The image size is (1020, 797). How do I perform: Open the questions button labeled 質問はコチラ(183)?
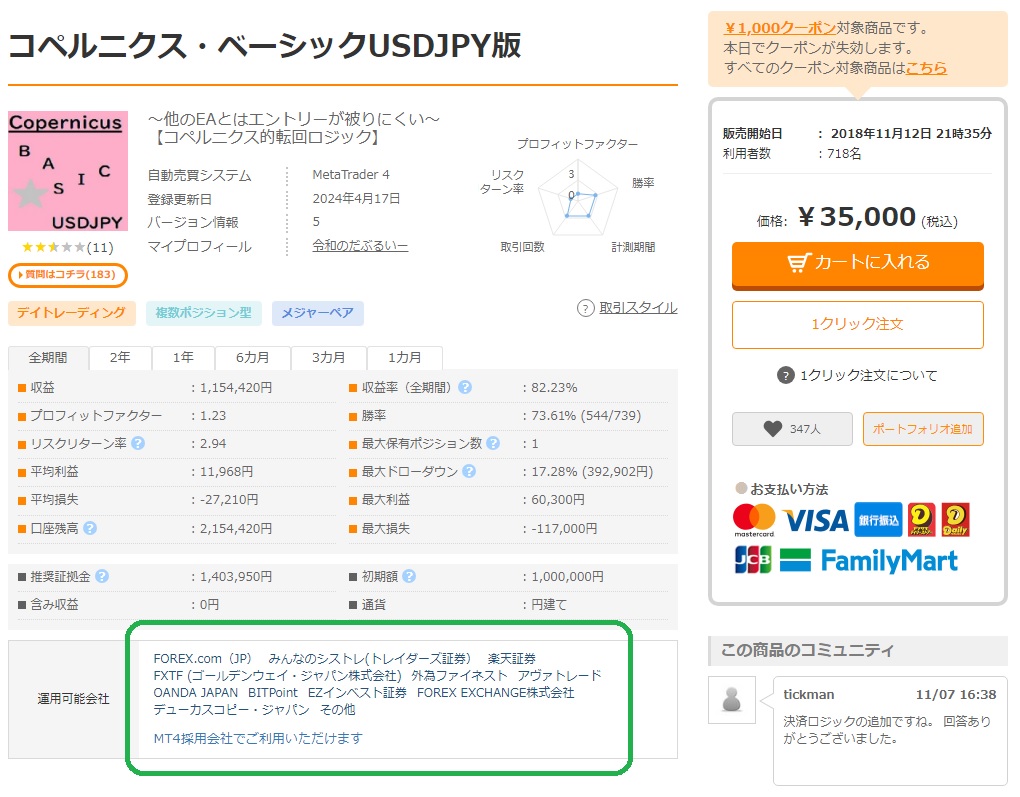click(68, 275)
